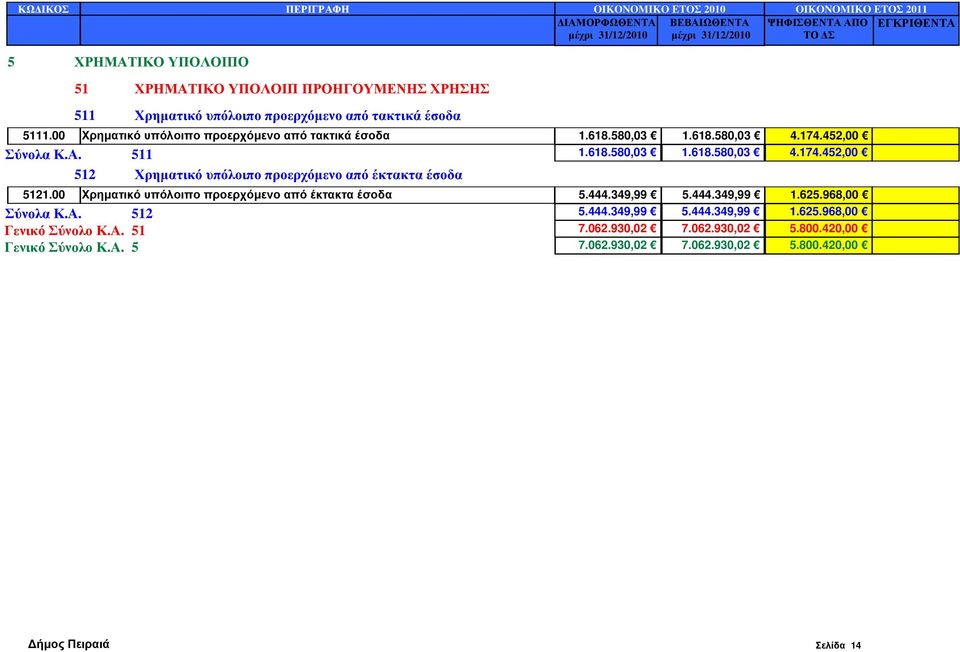Select ΔΙΑΜΟΡΦΩΘΕΝΤΑ total in Σύνολα 511 row
Viewport: 960px width, 652px height.
coord(608,152)
